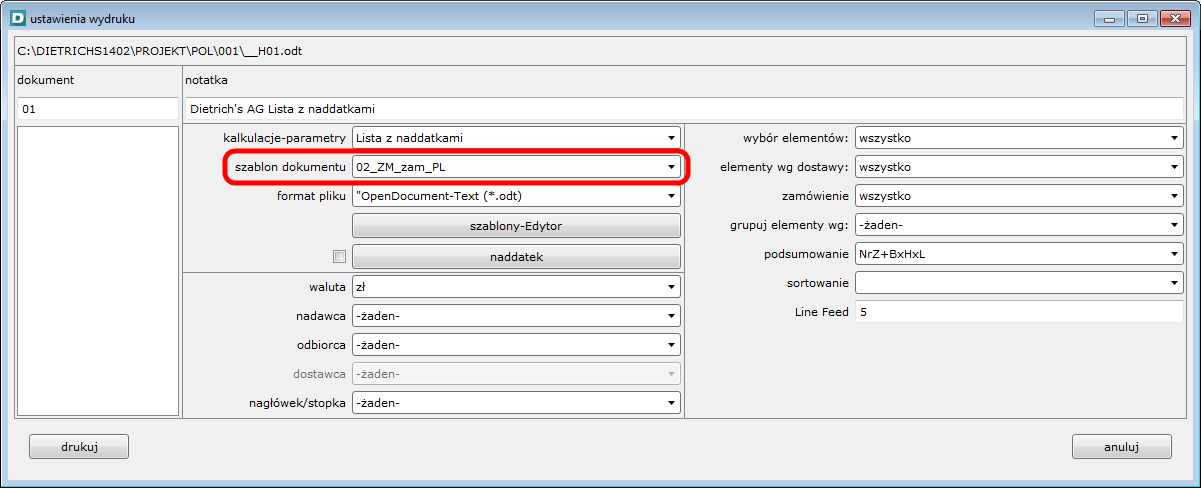Click the drukuj print button
The height and width of the screenshot is (488, 1201).
point(79,446)
